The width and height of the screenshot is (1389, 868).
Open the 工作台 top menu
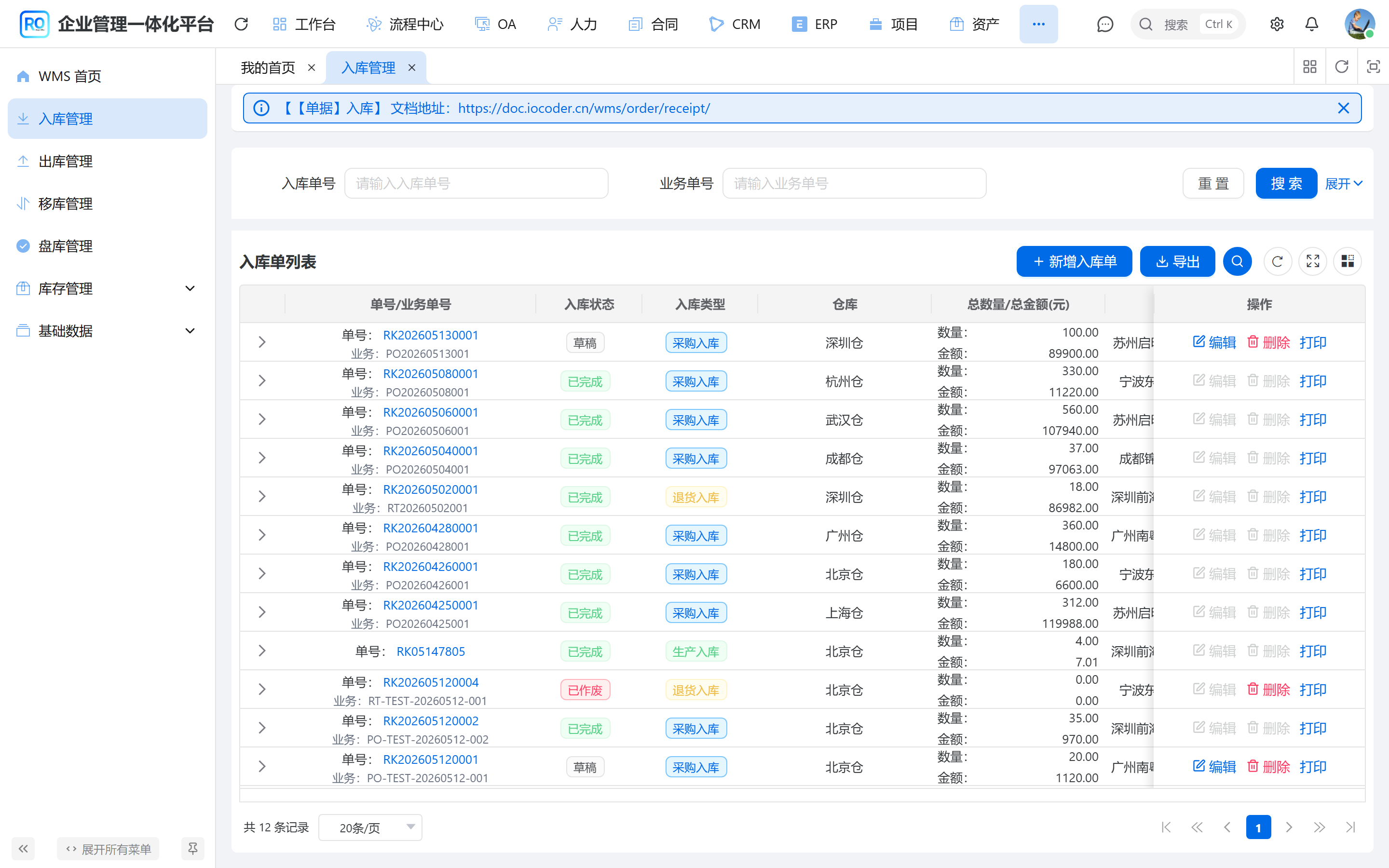point(304,24)
